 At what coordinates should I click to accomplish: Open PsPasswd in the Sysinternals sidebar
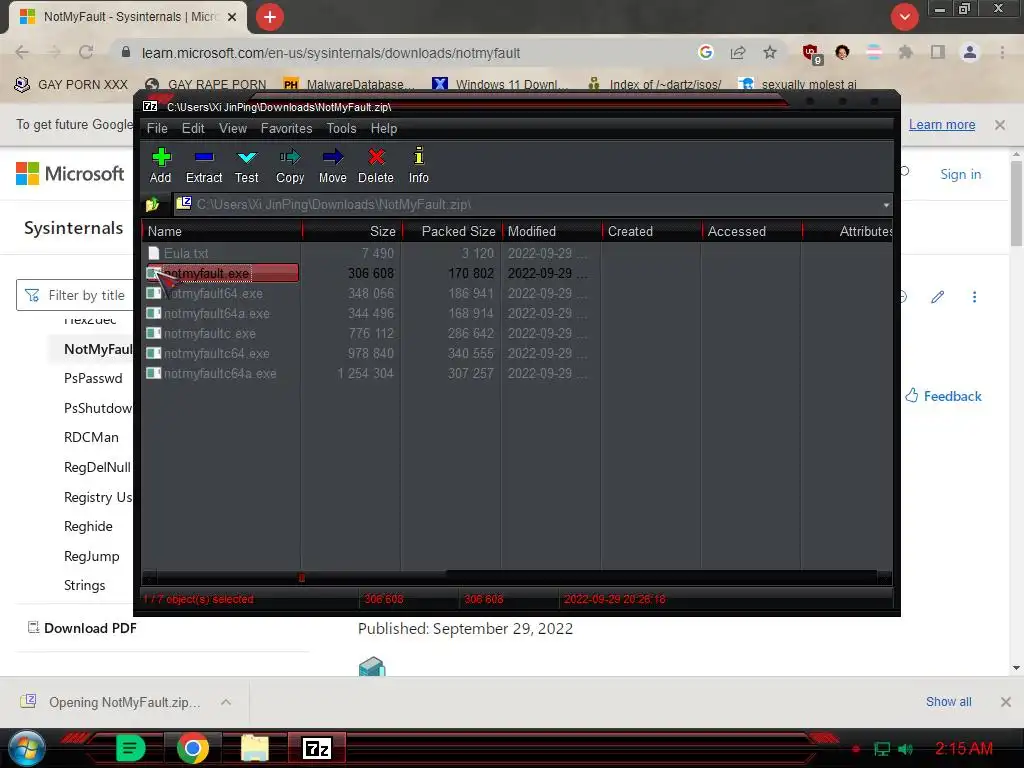[x=93, y=378]
